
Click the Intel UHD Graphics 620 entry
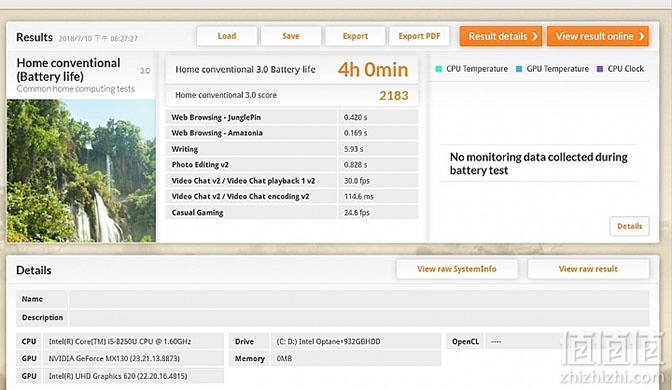tap(118, 376)
